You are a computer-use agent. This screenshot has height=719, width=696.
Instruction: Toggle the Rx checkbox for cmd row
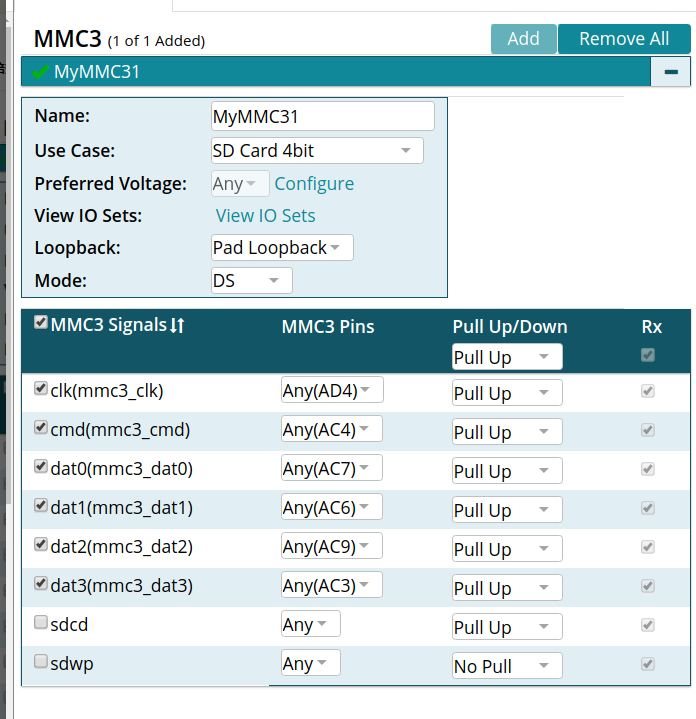[x=648, y=430]
